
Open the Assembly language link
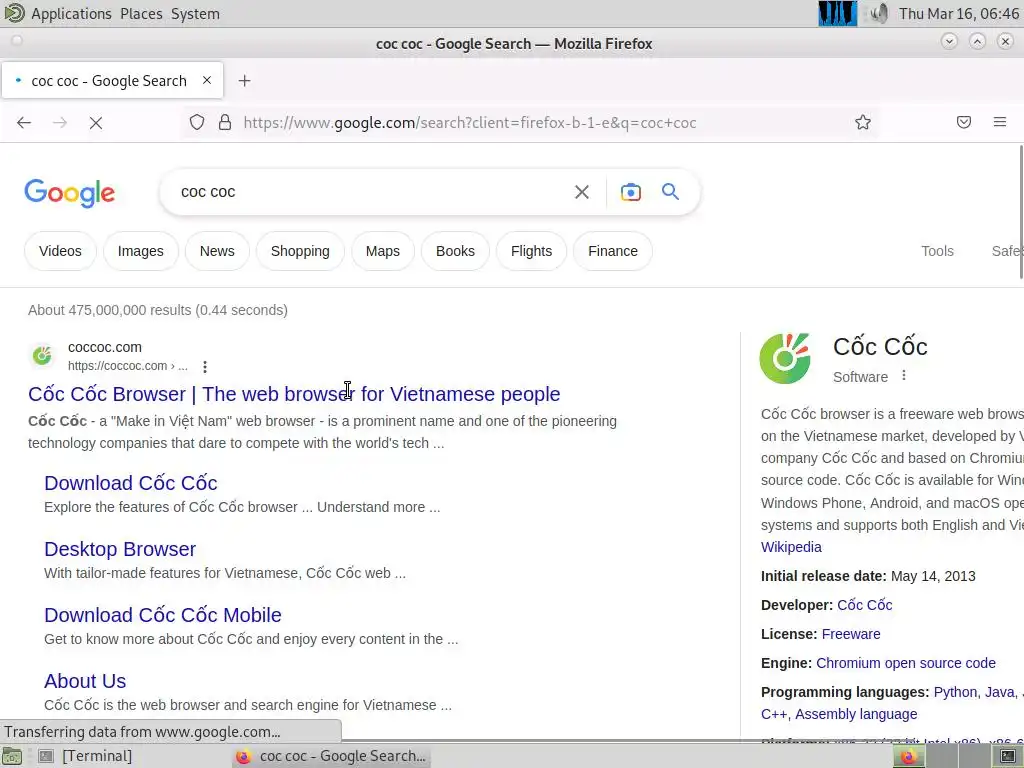856,714
